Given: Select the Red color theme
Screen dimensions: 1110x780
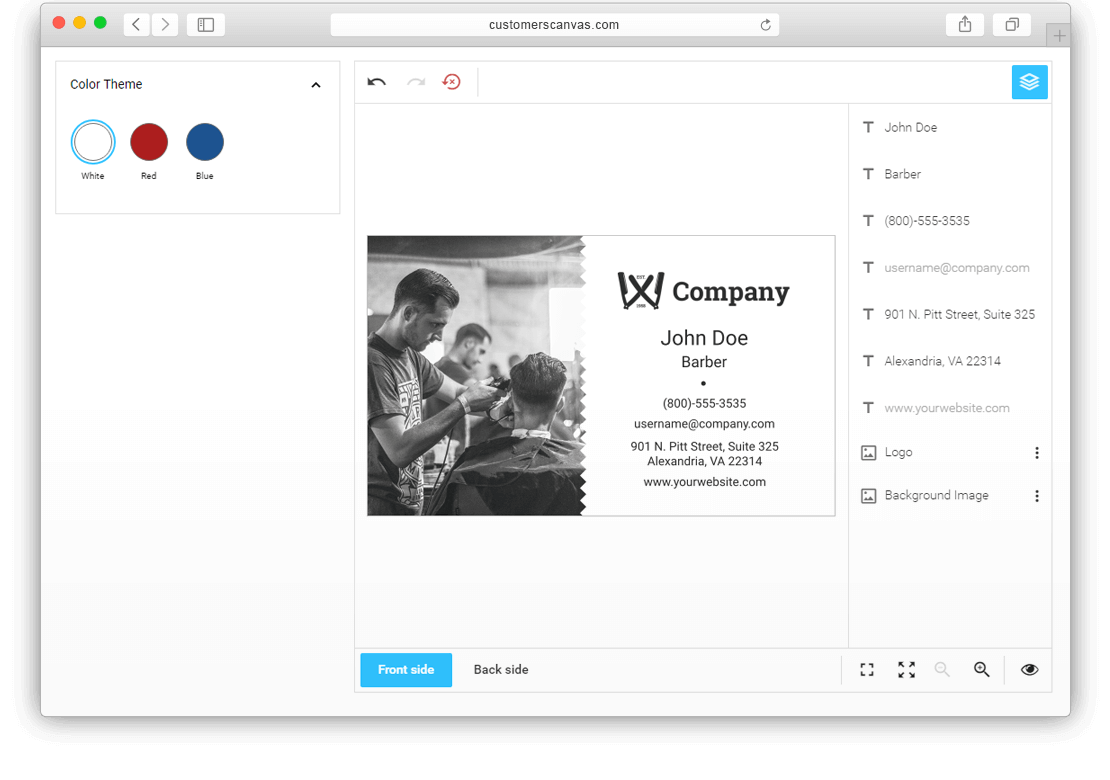Looking at the screenshot, I should point(149,143).
